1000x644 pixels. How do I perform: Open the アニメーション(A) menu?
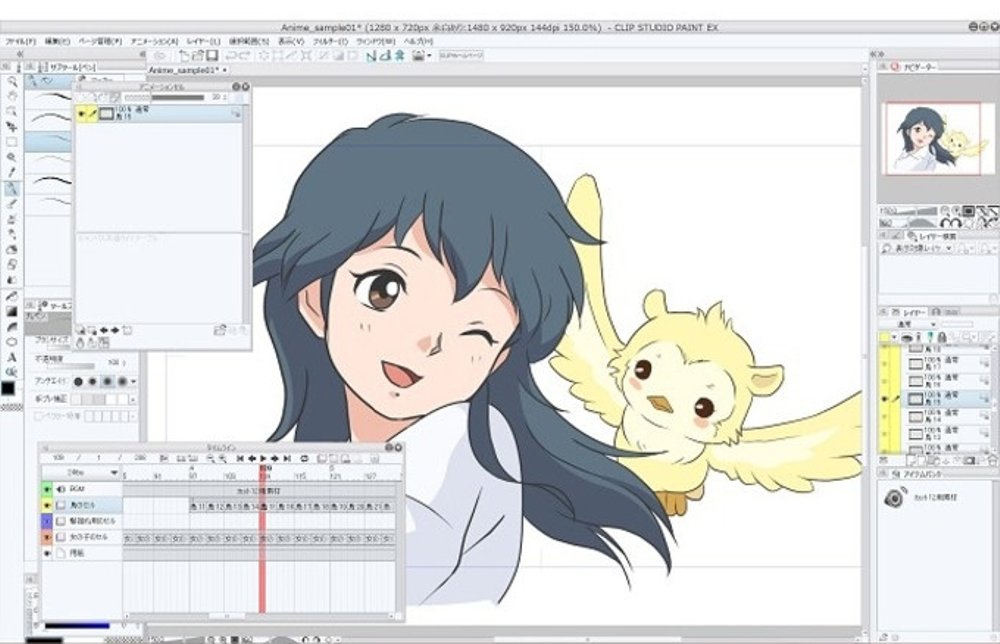155,41
